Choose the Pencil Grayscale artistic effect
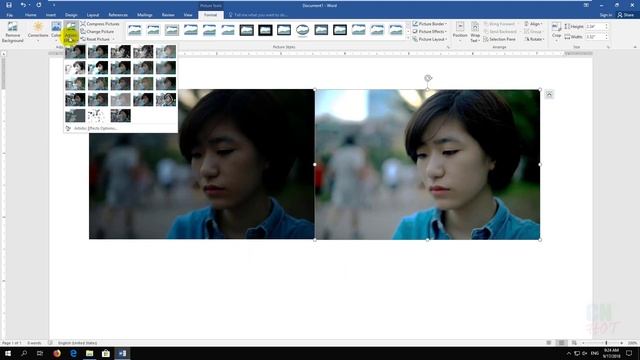 (120, 51)
